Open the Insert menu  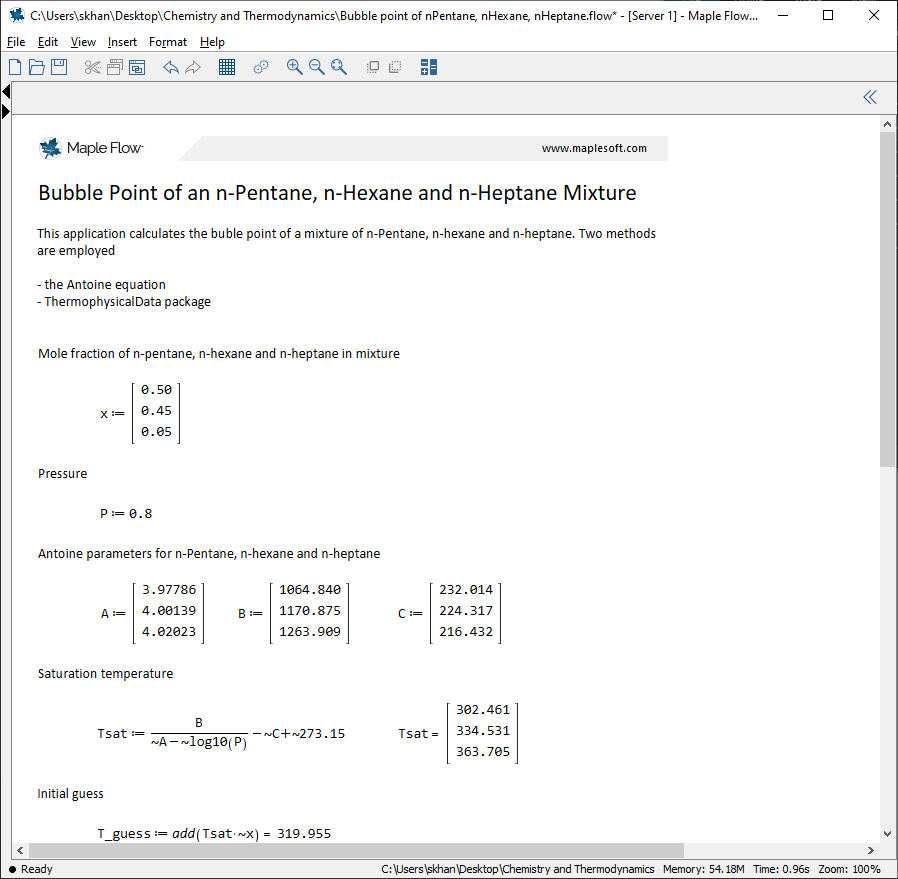coord(122,42)
